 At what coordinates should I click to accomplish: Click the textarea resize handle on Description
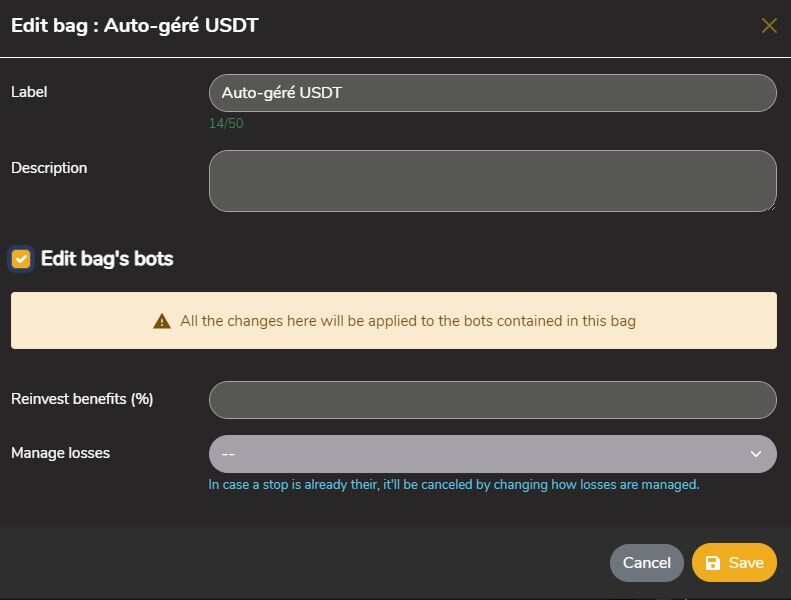[772, 207]
